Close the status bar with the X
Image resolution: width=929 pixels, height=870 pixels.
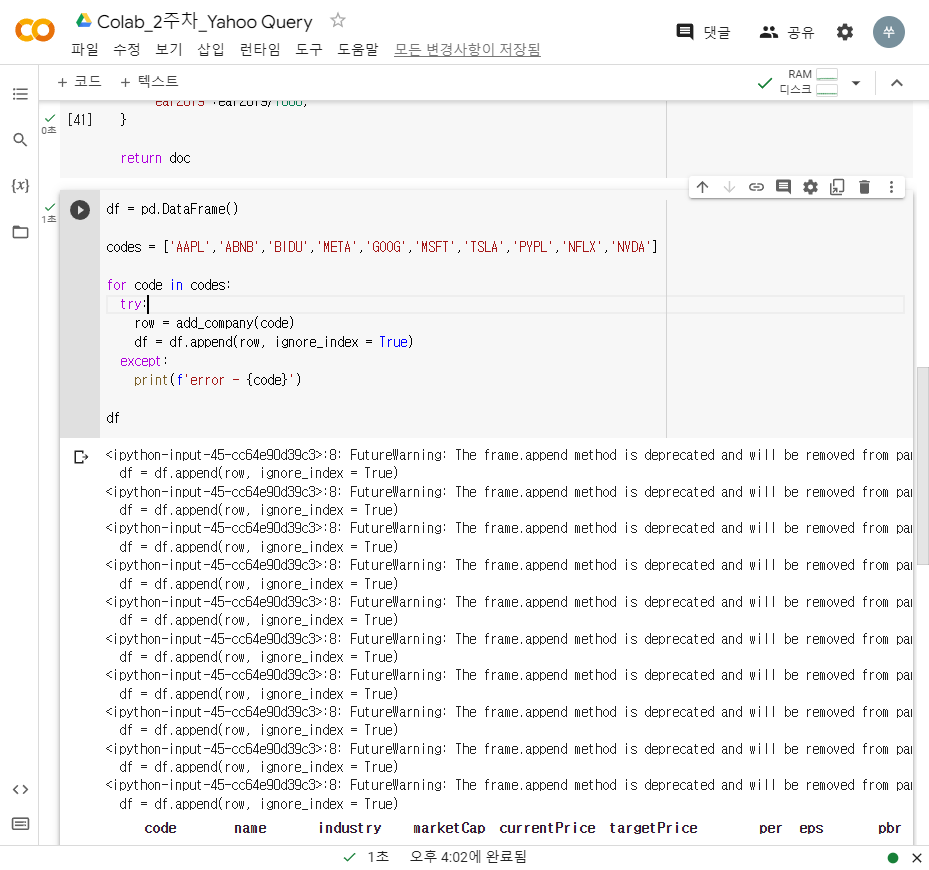(917, 858)
